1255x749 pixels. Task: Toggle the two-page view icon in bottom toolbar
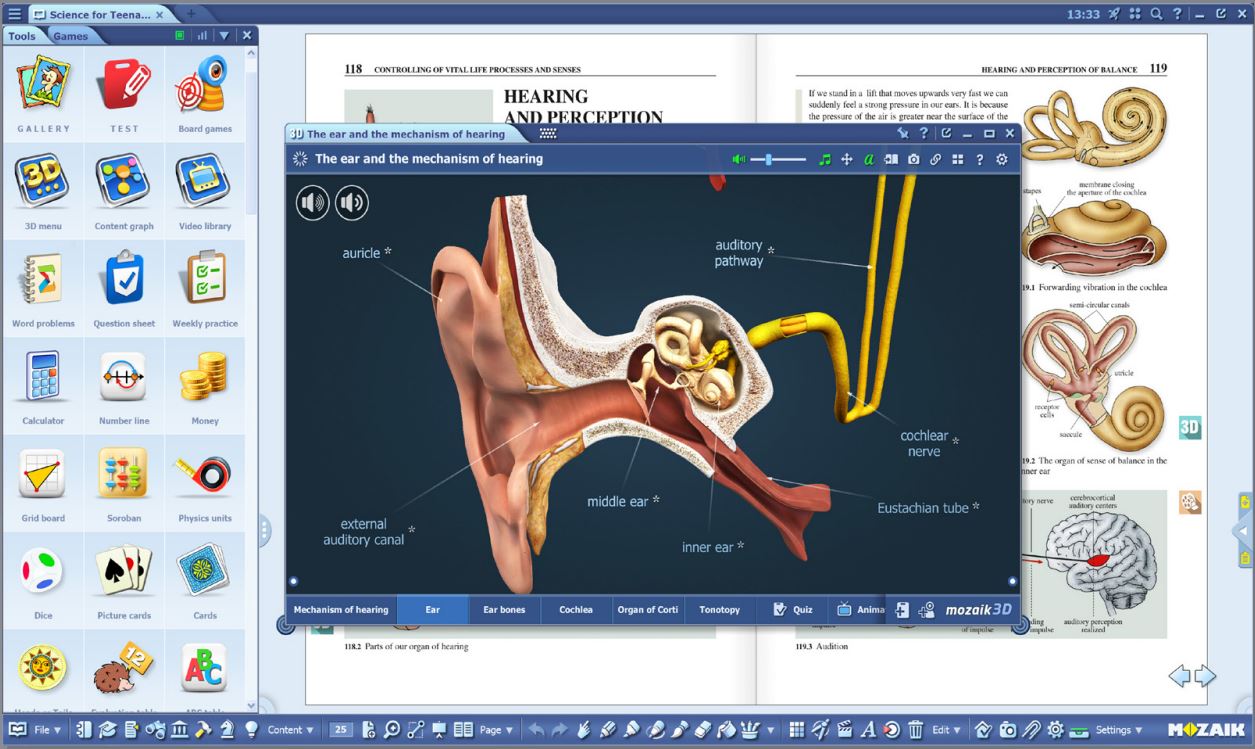[x=464, y=730]
